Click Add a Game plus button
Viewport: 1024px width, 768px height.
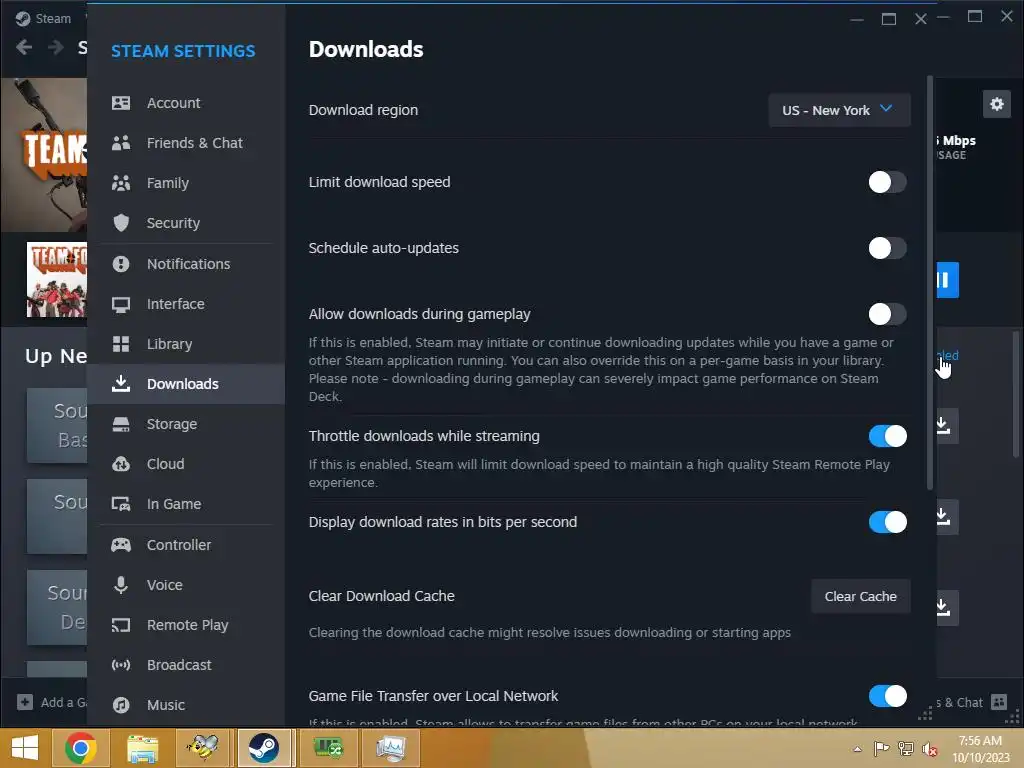click(25, 702)
